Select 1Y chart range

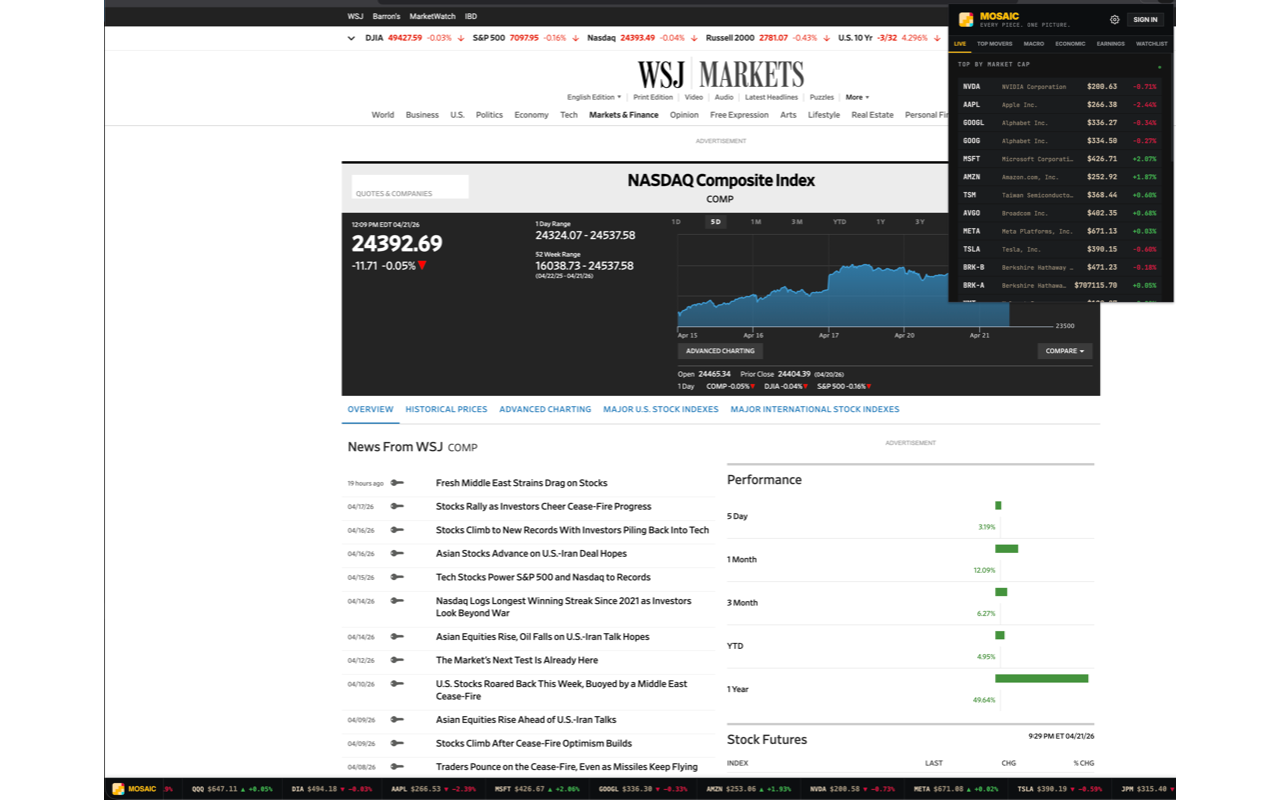(880, 222)
